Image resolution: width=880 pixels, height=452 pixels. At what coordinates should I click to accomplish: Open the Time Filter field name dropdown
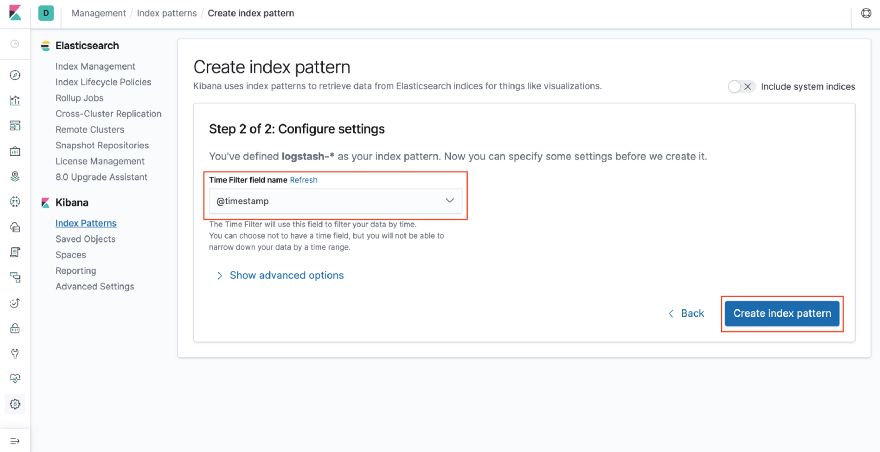tap(336, 201)
